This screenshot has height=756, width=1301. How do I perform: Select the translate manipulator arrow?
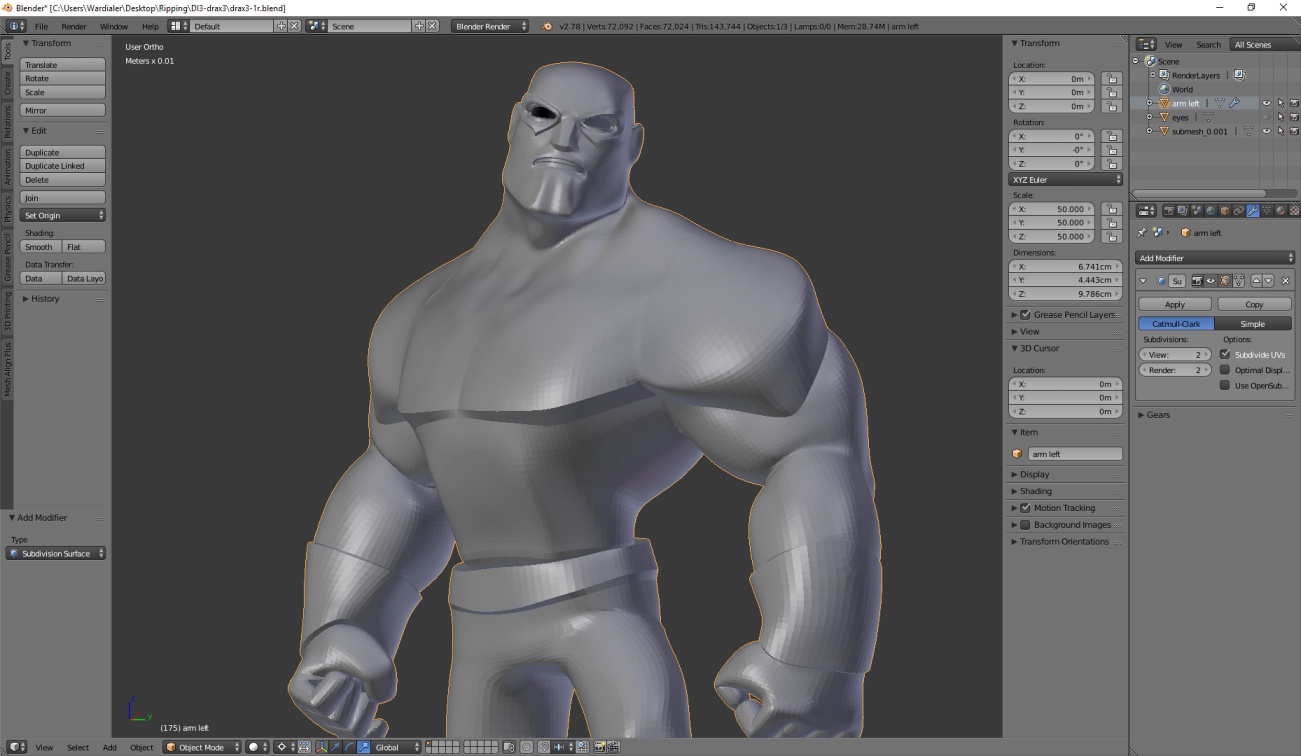coord(335,747)
